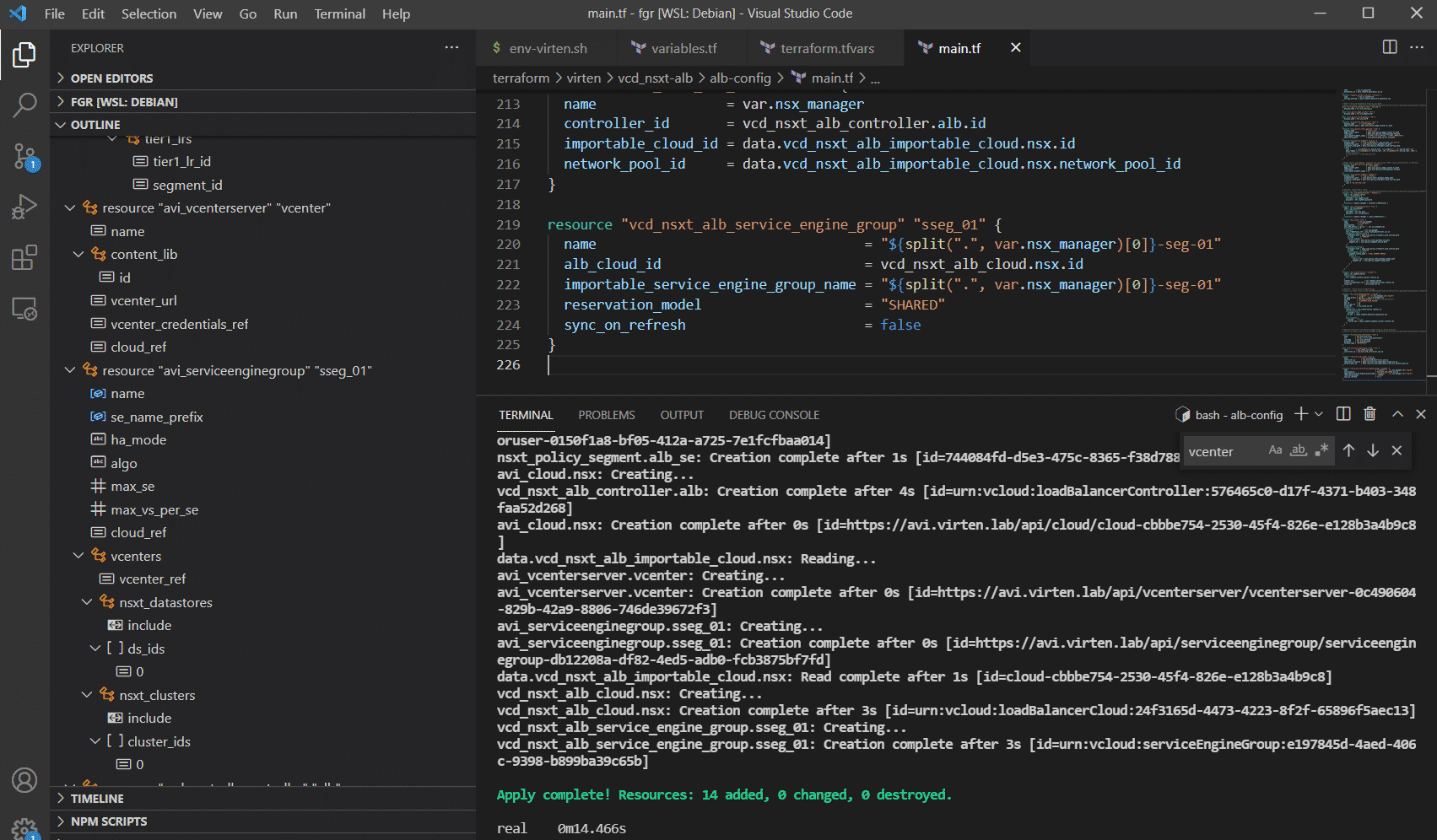Maximize the terminal panel size
The image size is (1437, 840).
point(1397,414)
